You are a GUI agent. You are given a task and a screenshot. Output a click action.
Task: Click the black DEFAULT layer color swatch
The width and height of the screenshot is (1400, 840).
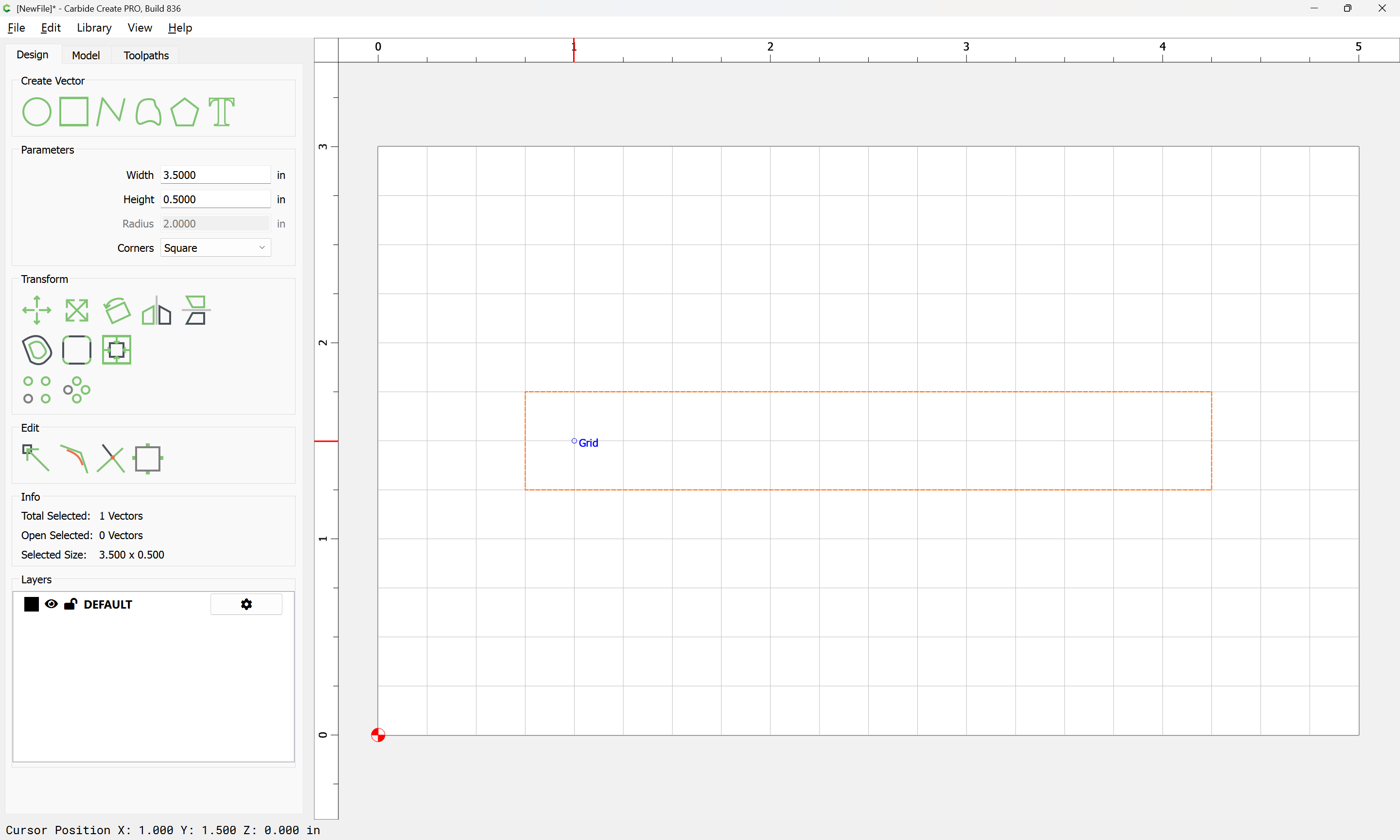pyautogui.click(x=32, y=604)
